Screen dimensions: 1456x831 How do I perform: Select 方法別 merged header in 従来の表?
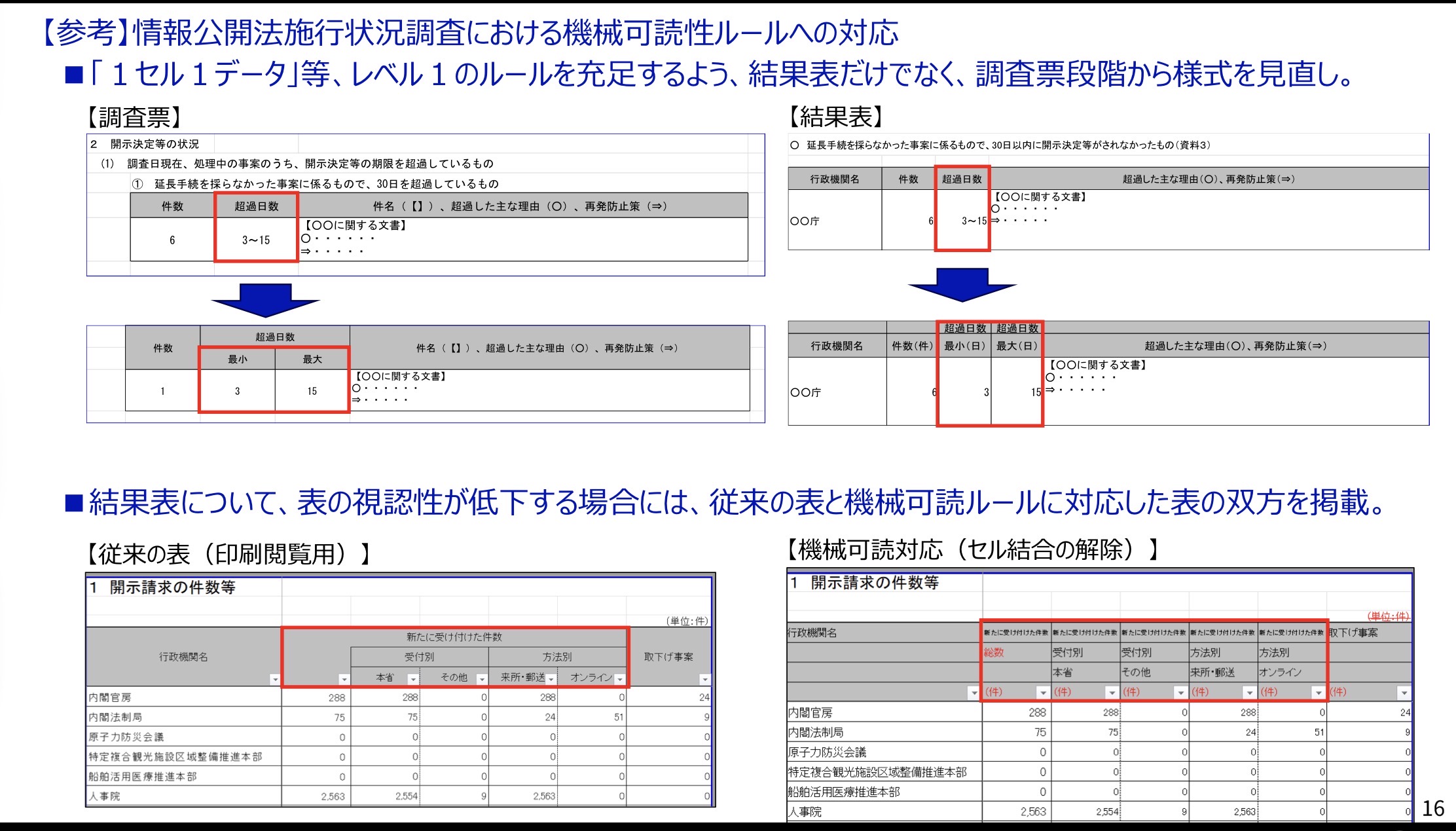coord(557,656)
